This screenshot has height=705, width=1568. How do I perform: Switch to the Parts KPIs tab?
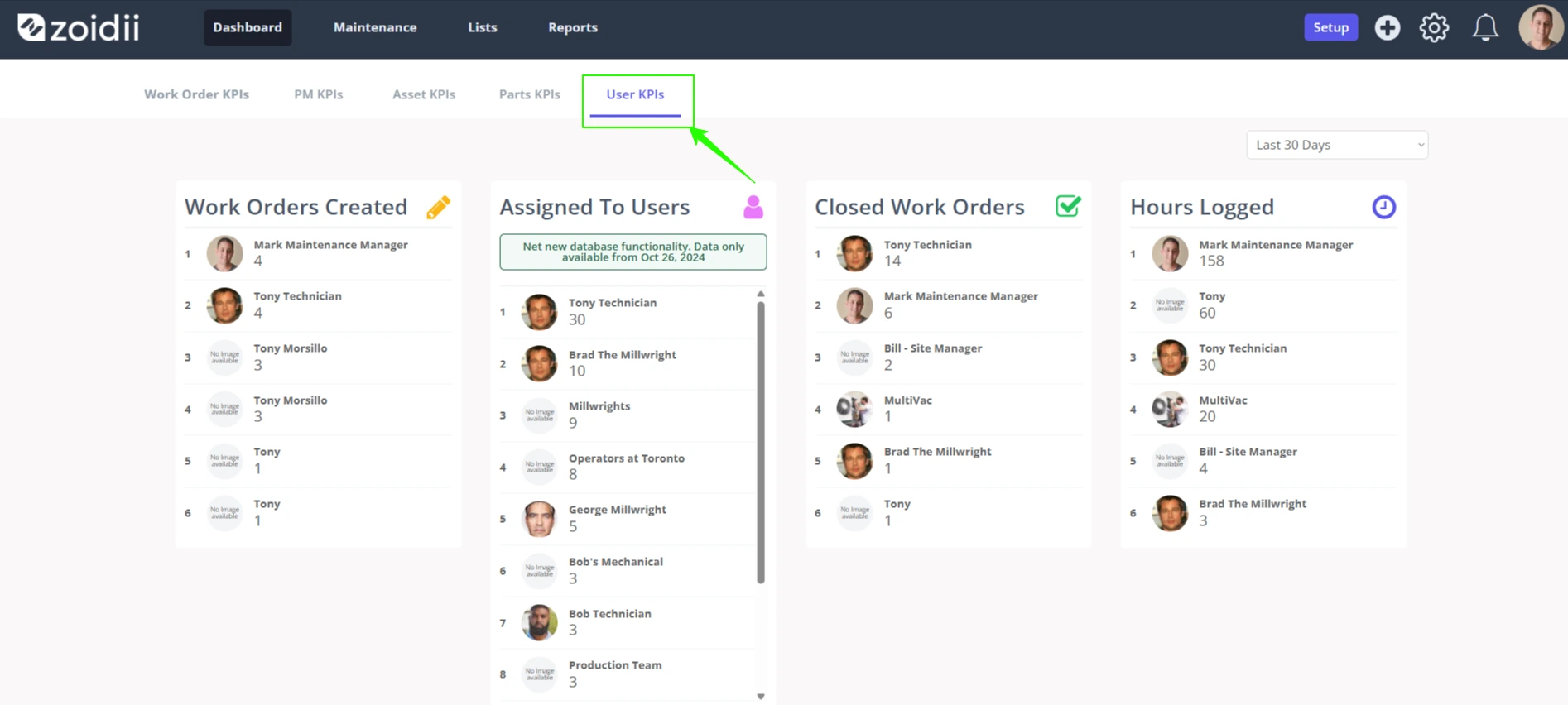(x=530, y=94)
